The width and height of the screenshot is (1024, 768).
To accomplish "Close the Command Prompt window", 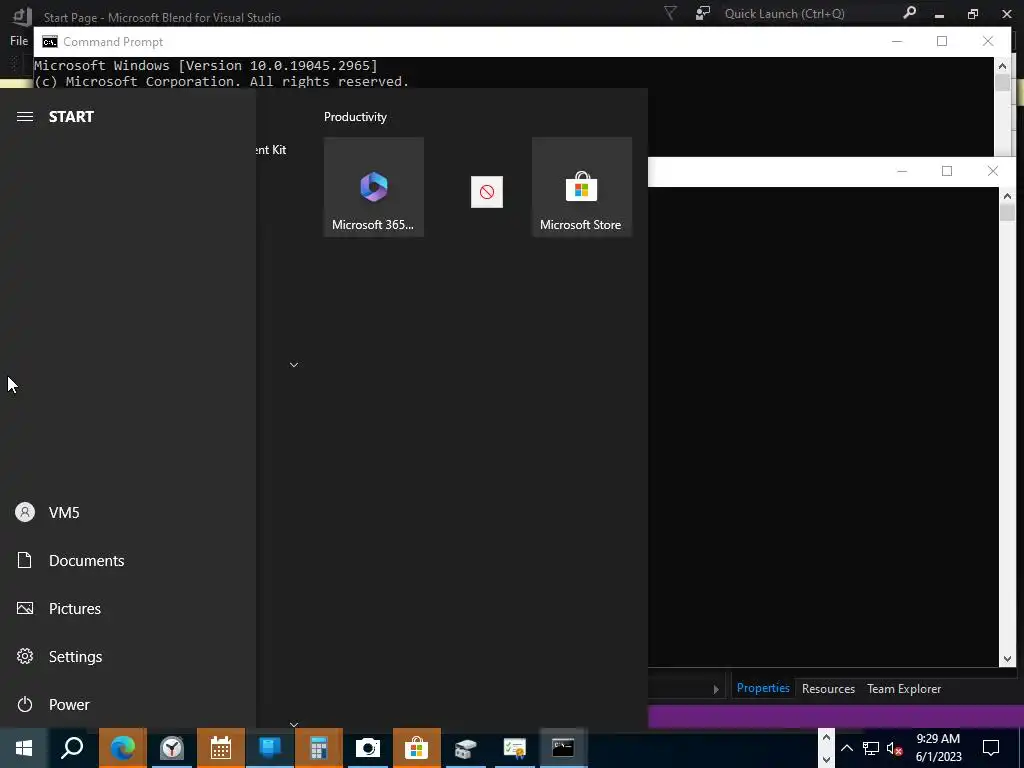I will click(987, 41).
